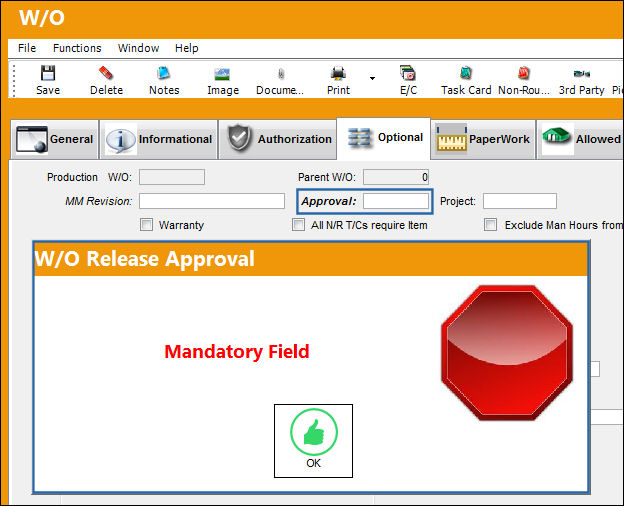The width and height of the screenshot is (624, 506).
Task: Click OK thumbs-up button in dialog
Action: (x=313, y=441)
